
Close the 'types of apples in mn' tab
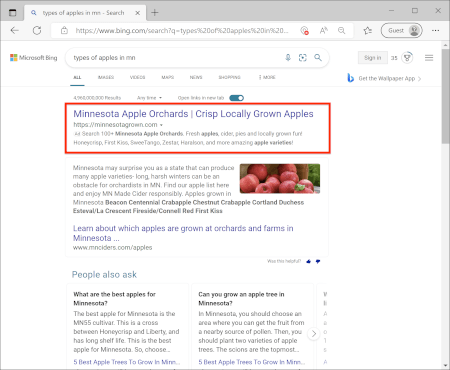pyautogui.click(x=137, y=13)
